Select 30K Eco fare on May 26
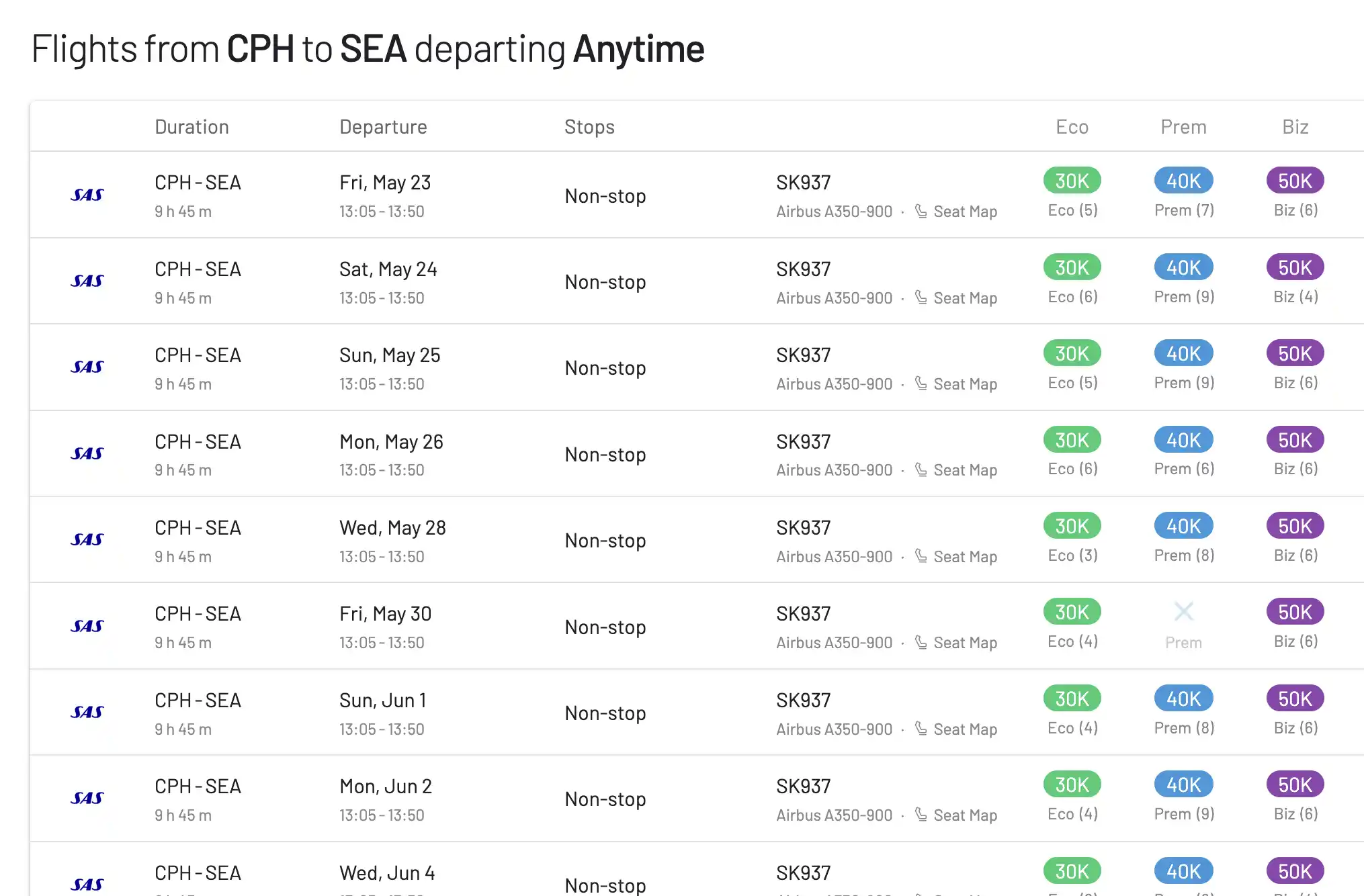Image resolution: width=1364 pixels, height=896 pixels. (1072, 440)
